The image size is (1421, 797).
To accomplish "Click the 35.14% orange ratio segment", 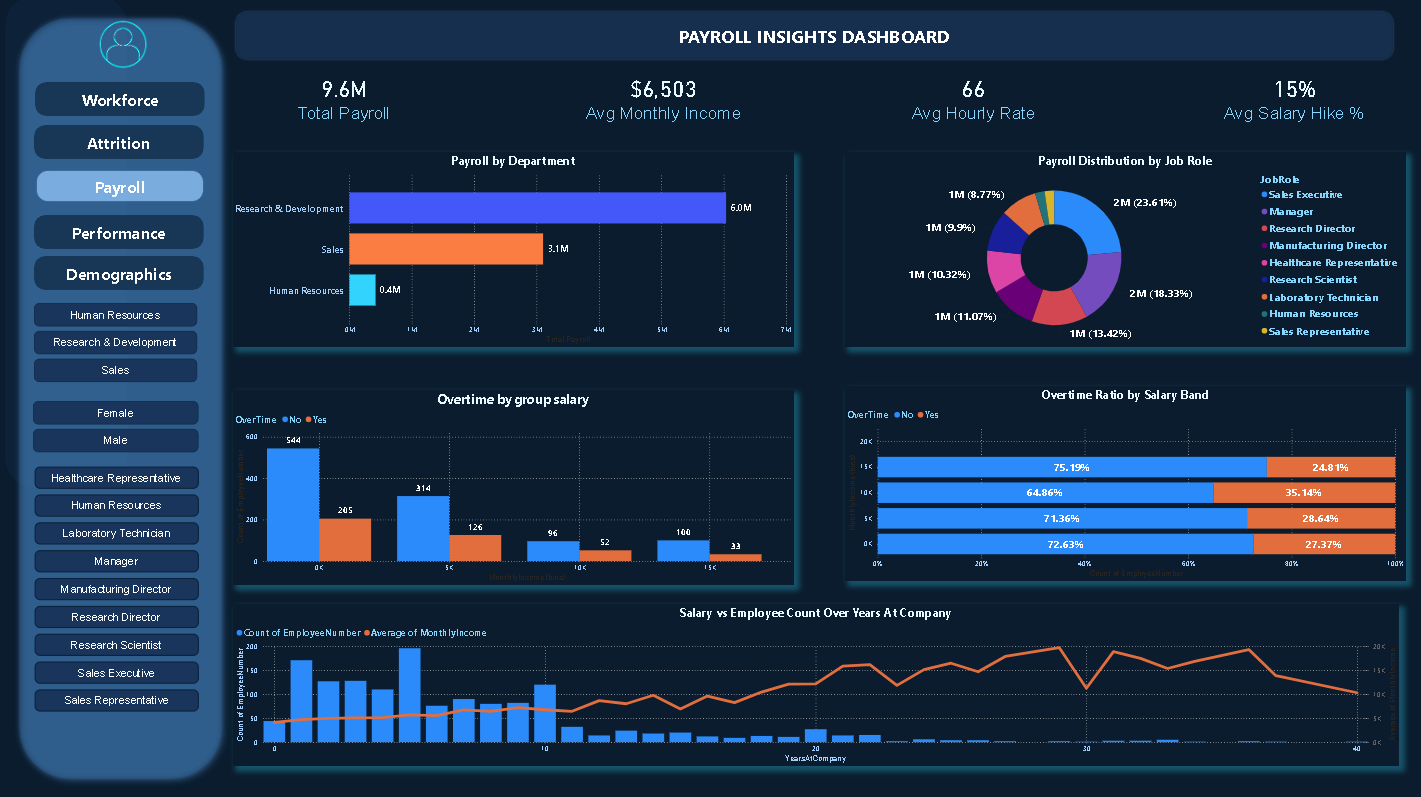I will tap(1304, 493).
